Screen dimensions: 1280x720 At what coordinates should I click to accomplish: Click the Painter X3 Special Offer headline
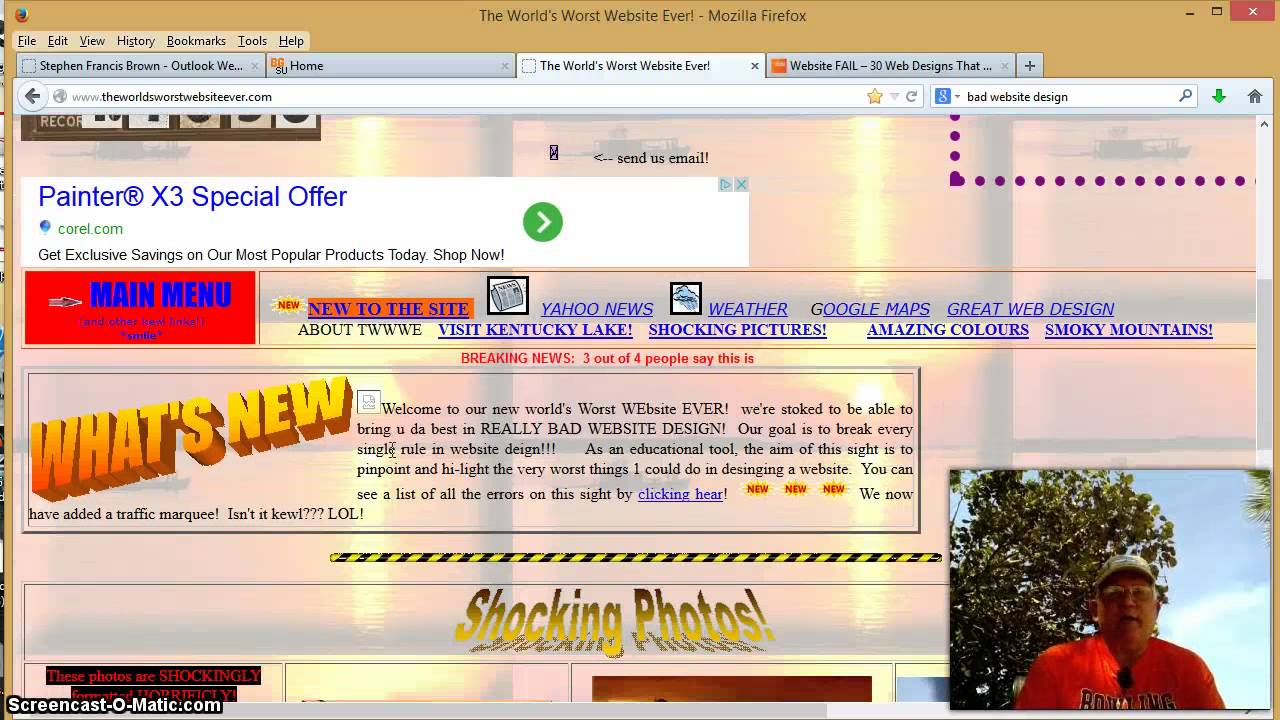coord(192,196)
